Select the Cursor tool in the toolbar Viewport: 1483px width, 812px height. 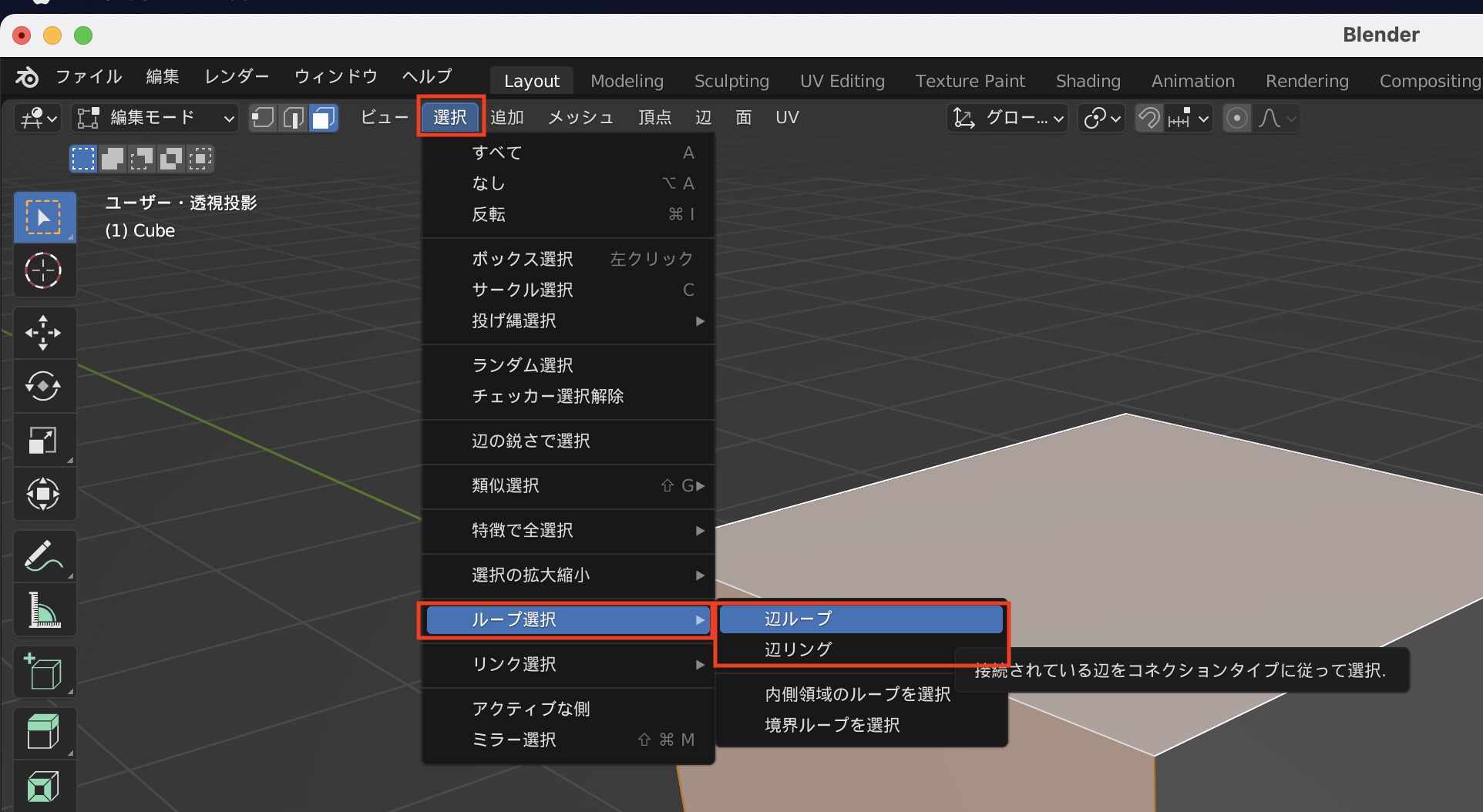[x=43, y=271]
